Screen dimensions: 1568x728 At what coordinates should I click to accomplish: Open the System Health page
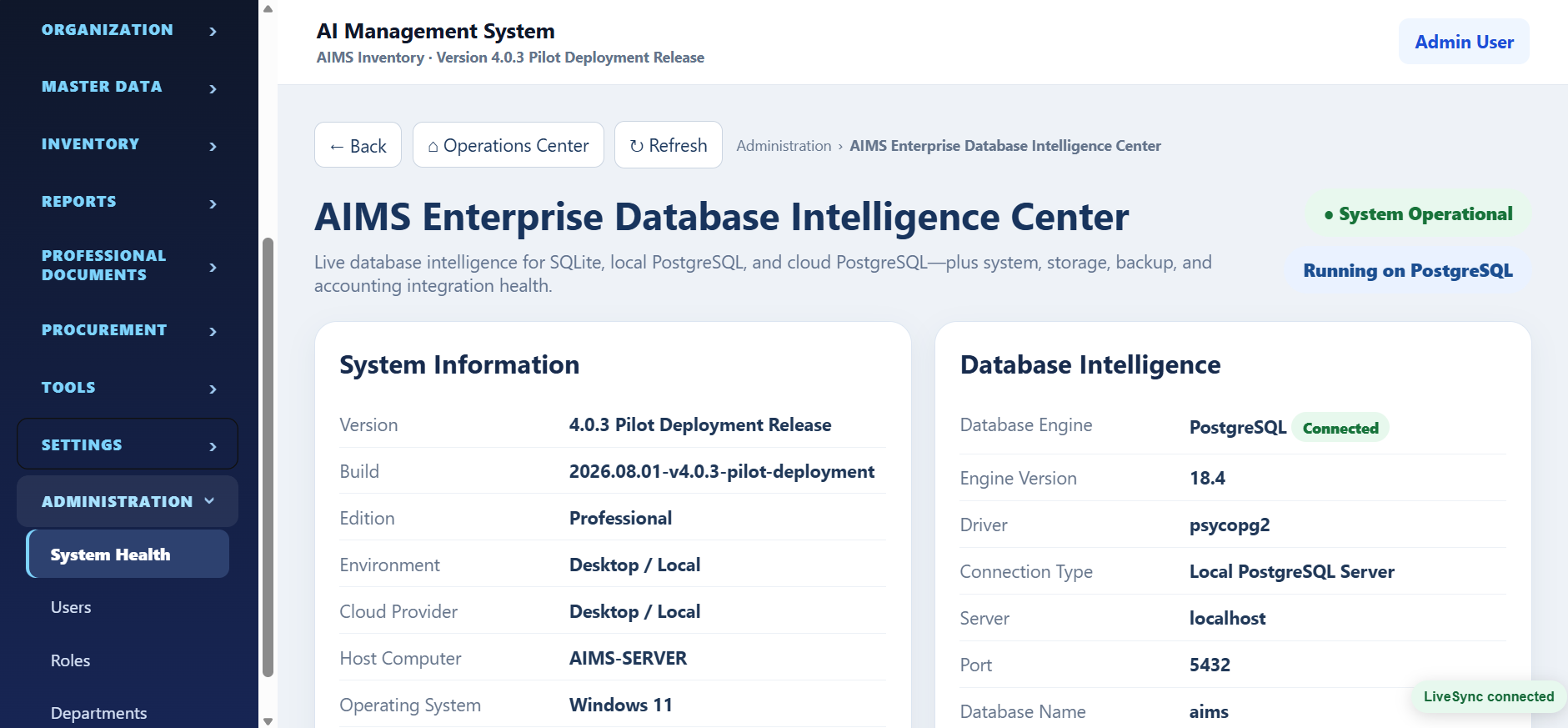pos(128,554)
